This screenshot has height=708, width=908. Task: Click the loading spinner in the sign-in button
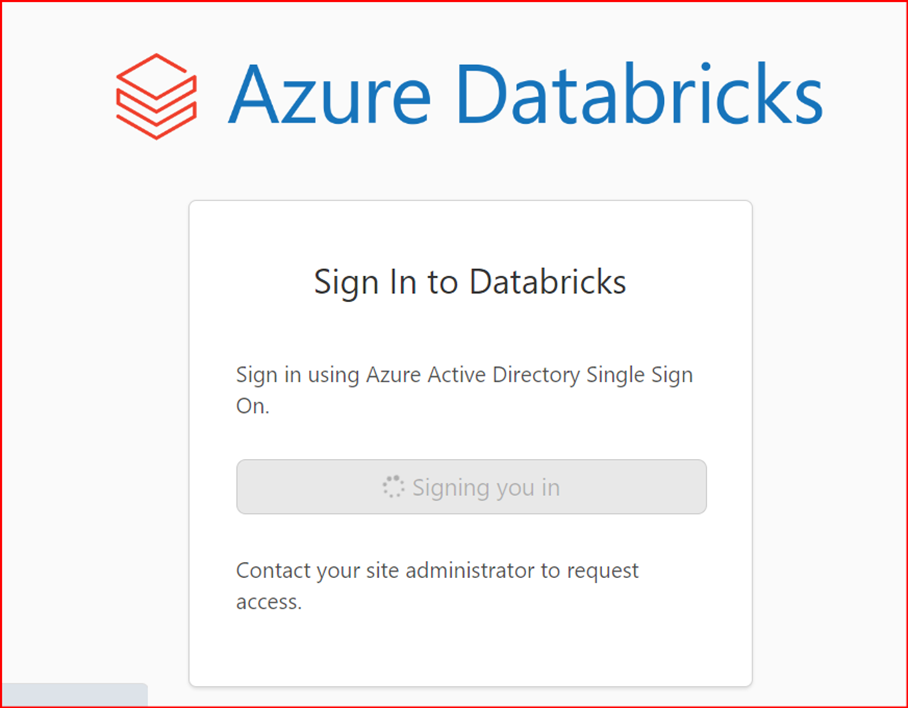[x=393, y=487]
